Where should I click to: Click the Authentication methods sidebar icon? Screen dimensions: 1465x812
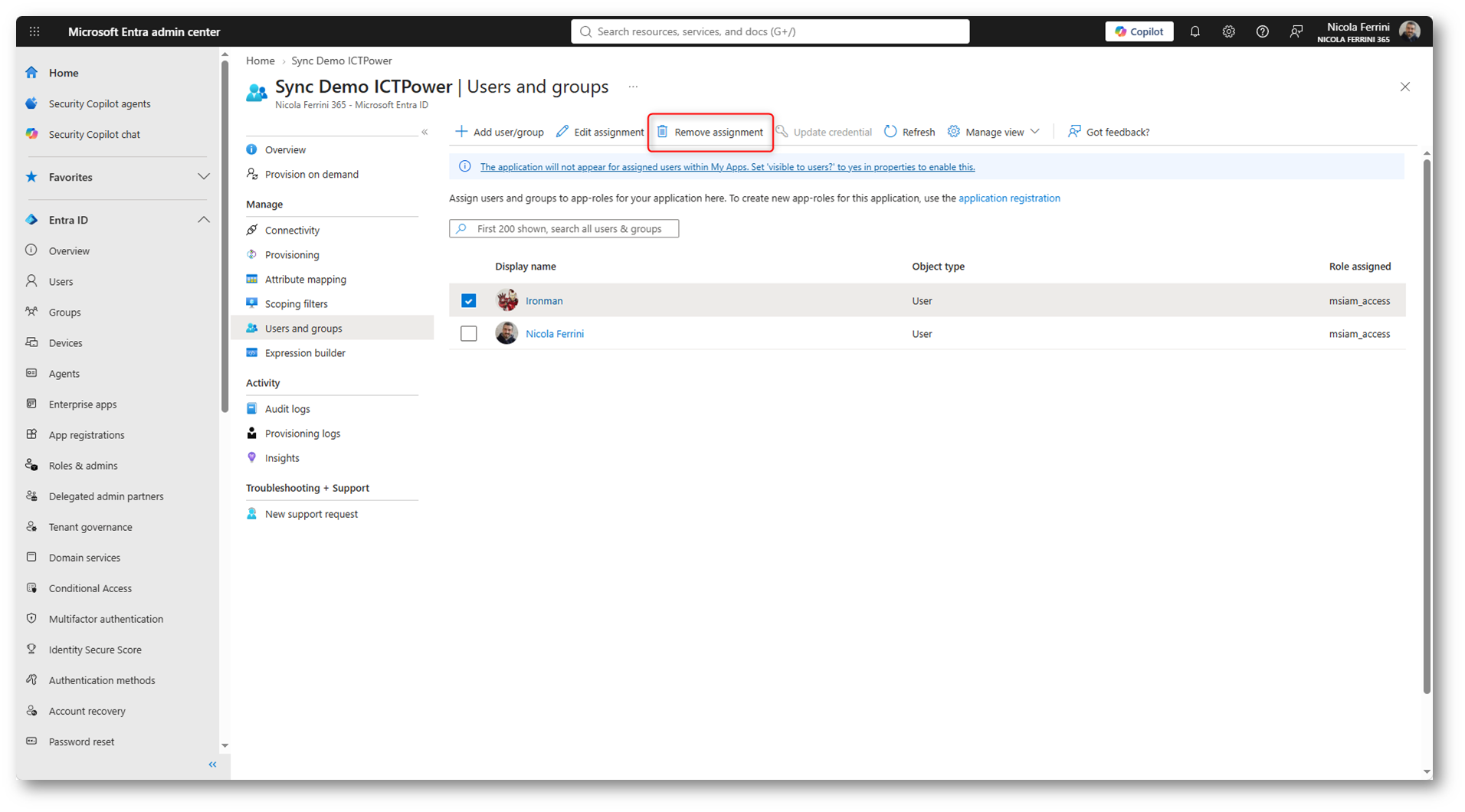[x=31, y=679]
